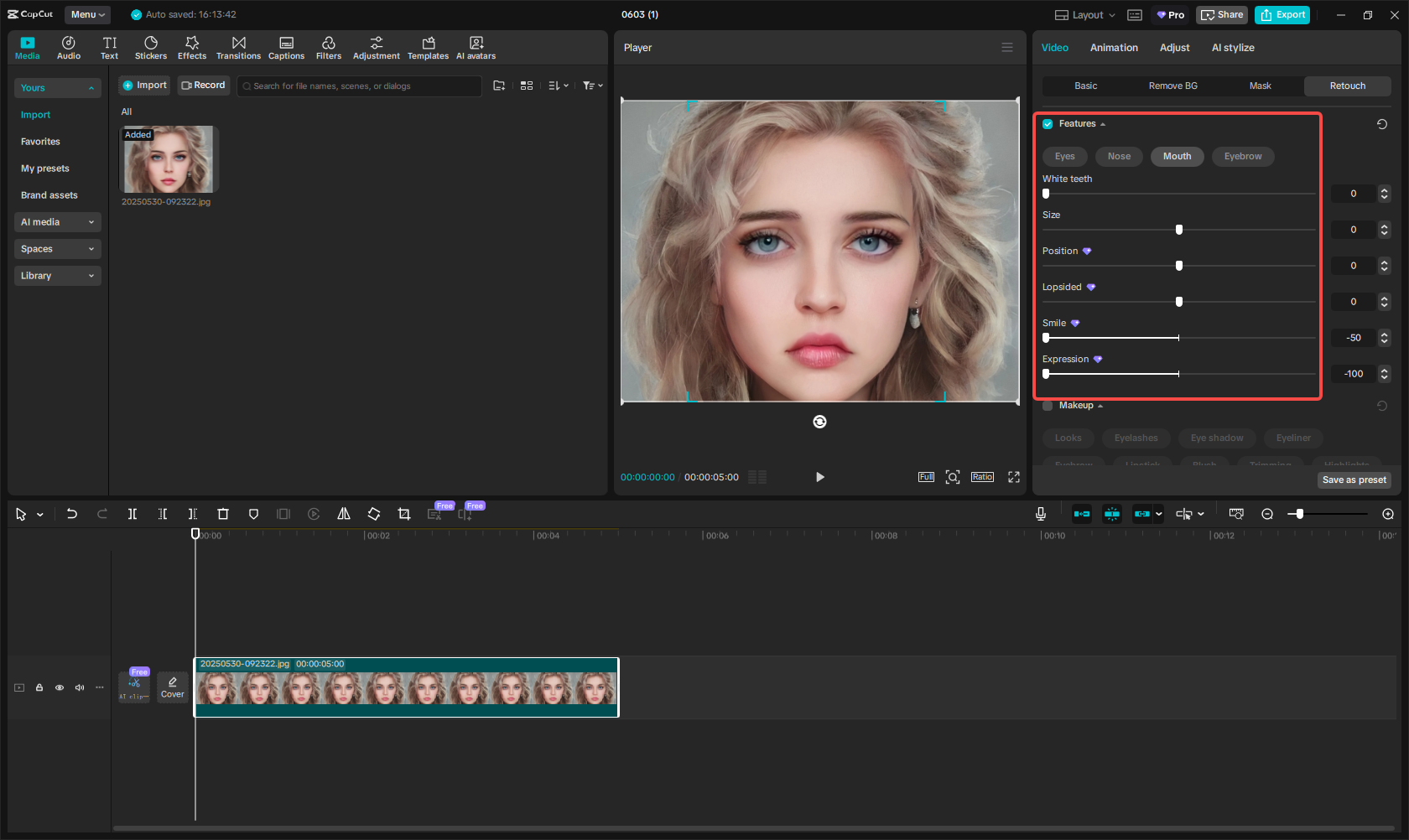1409x840 pixels.
Task: Enable the Makeup checkbox
Action: point(1048,405)
